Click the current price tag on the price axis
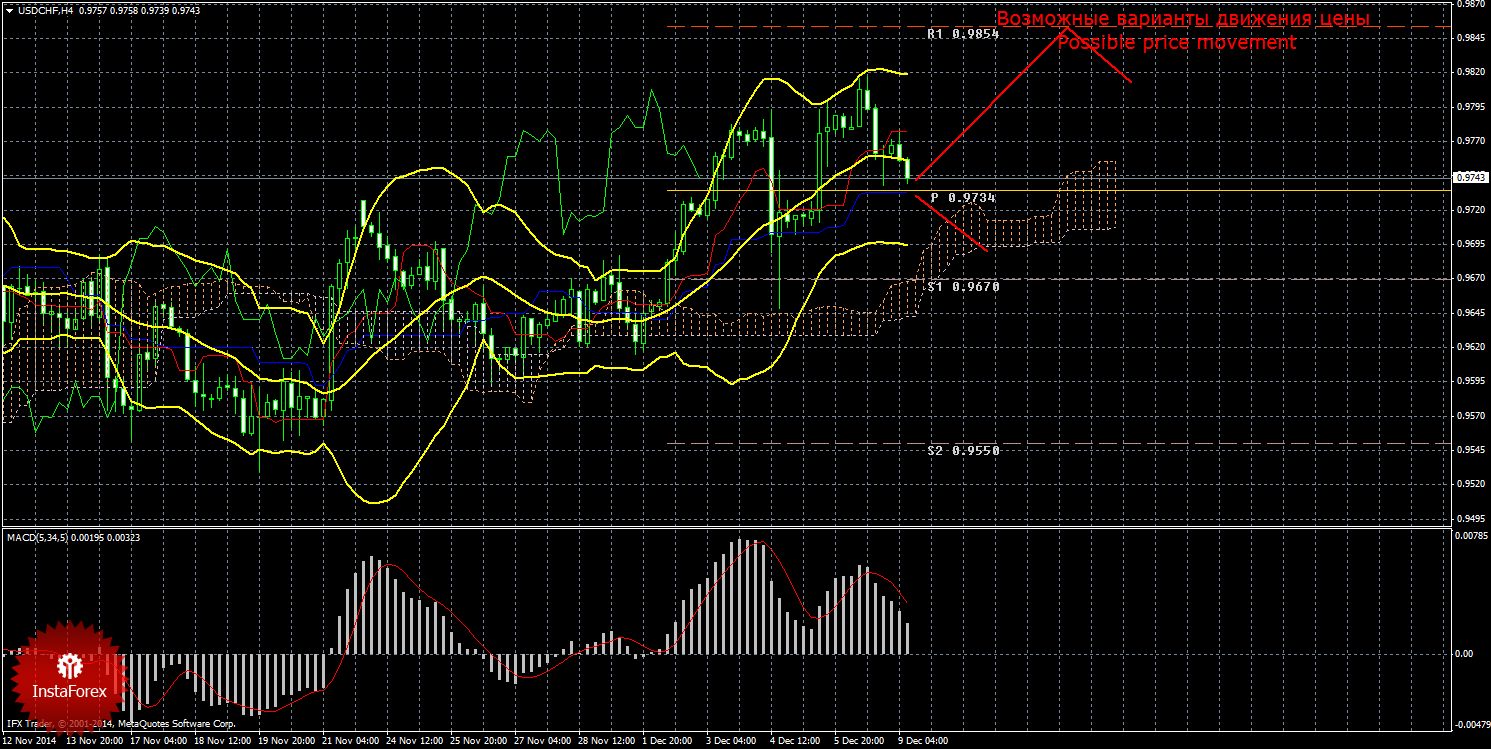The image size is (1491, 749). (x=1471, y=177)
